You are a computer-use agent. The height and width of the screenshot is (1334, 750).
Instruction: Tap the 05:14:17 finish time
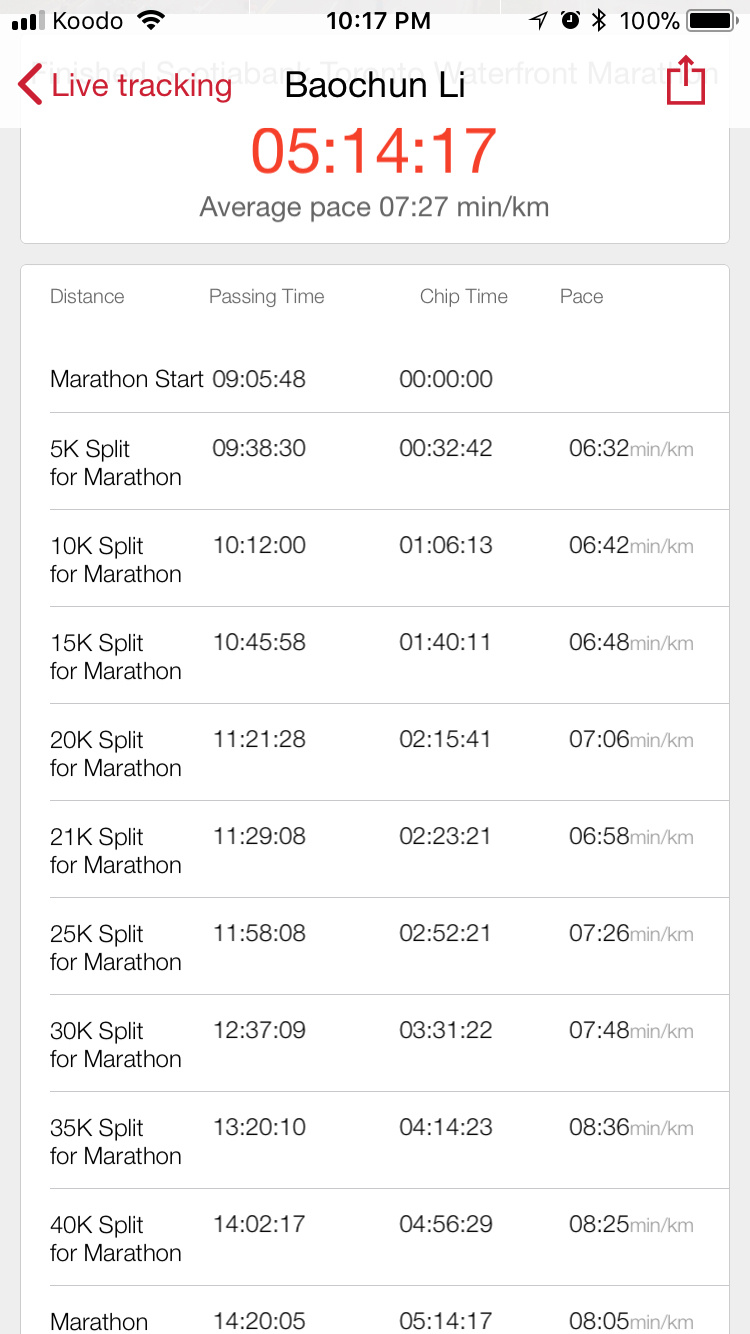coord(374,151)
